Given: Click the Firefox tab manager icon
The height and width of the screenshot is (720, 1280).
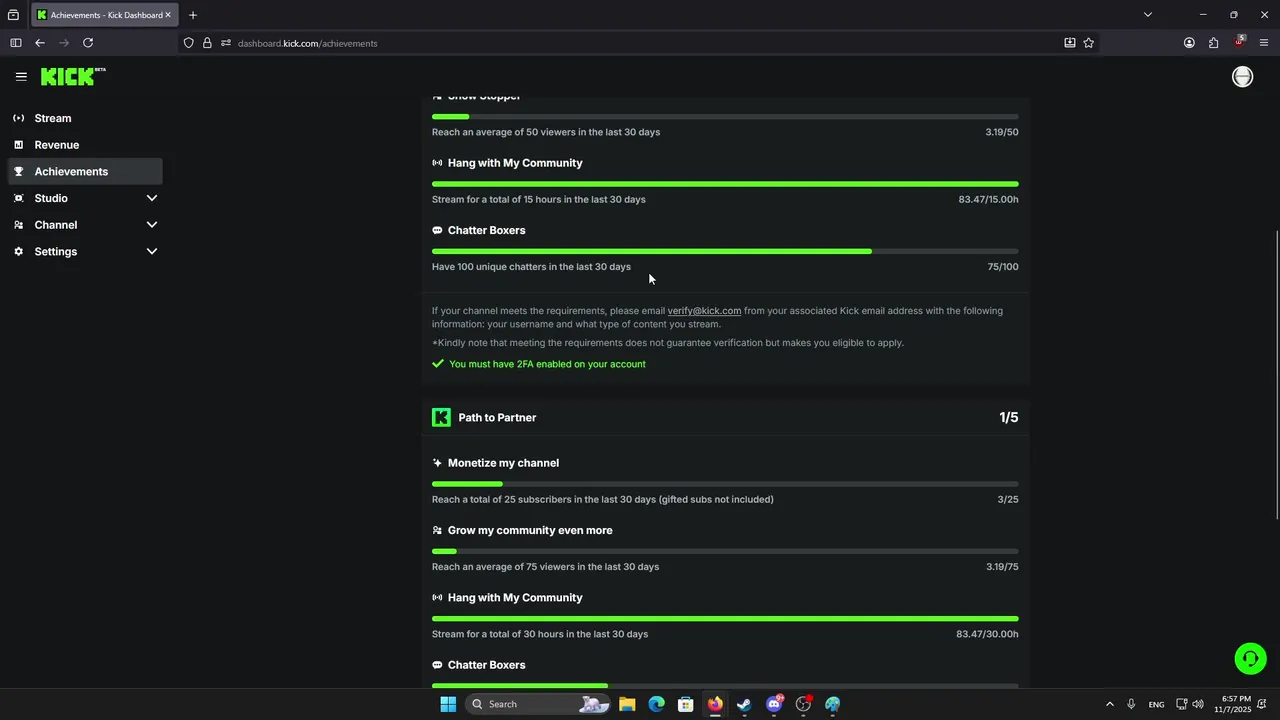Looking at the screenshot, I should pos(13,15).
